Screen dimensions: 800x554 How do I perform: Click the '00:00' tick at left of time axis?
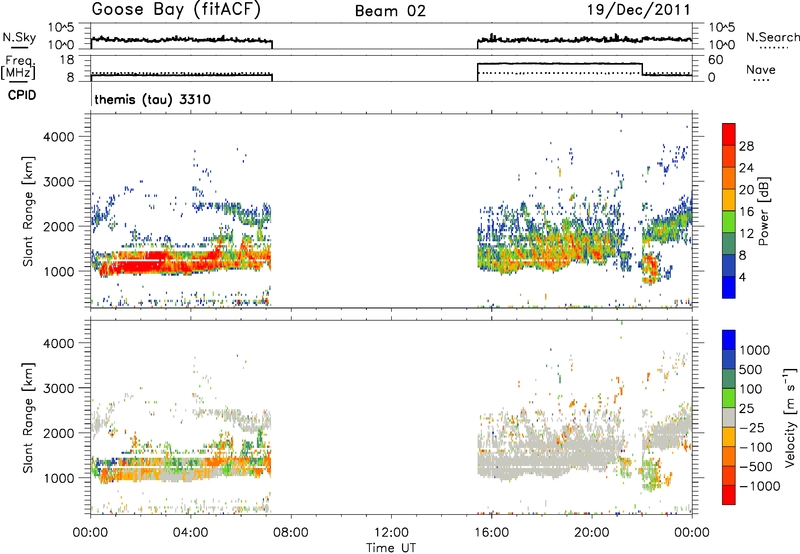point(90,533)
